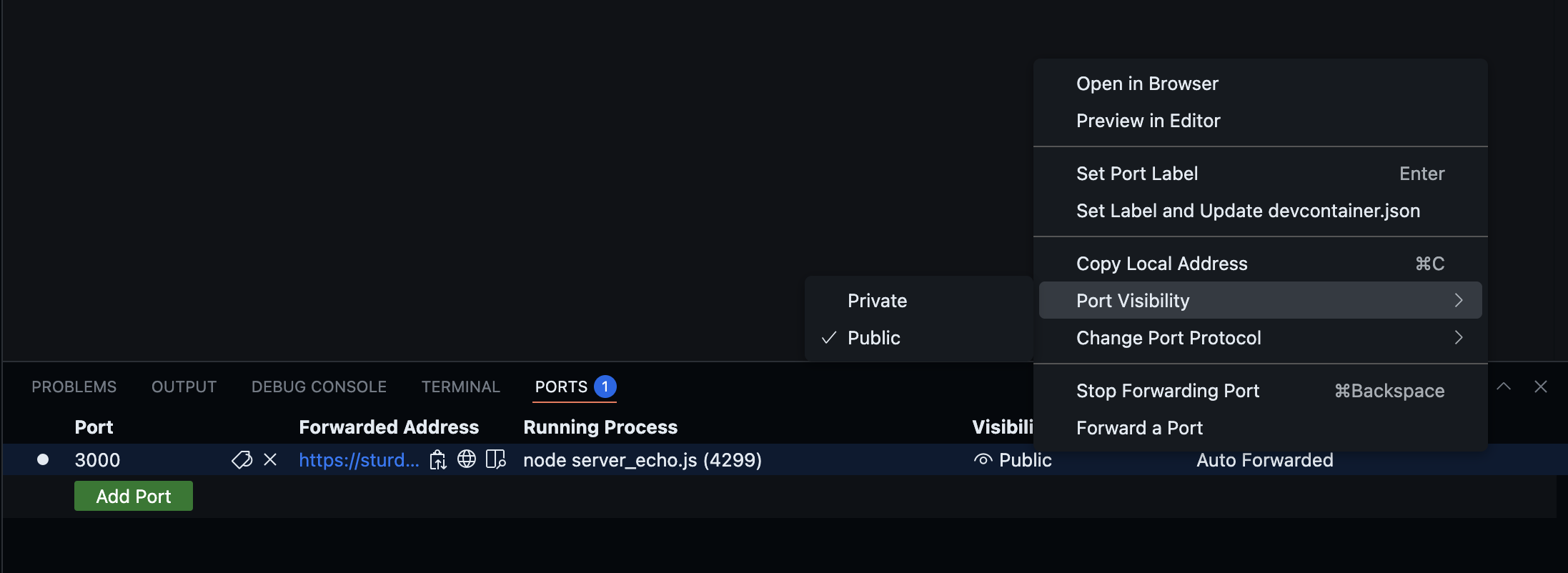Click the Add Port button
The image size is (1568, 573).
(x=133, y=495)
